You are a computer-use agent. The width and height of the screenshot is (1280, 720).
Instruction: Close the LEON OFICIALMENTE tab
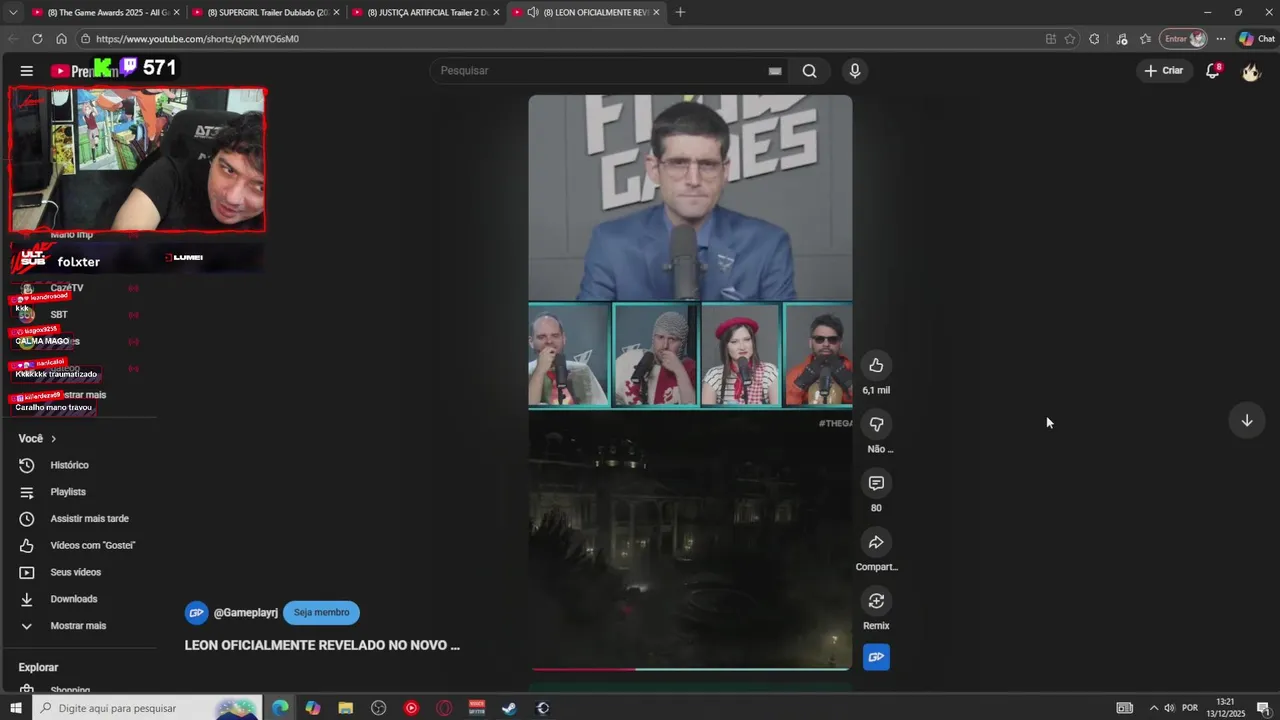click(656, 12)
